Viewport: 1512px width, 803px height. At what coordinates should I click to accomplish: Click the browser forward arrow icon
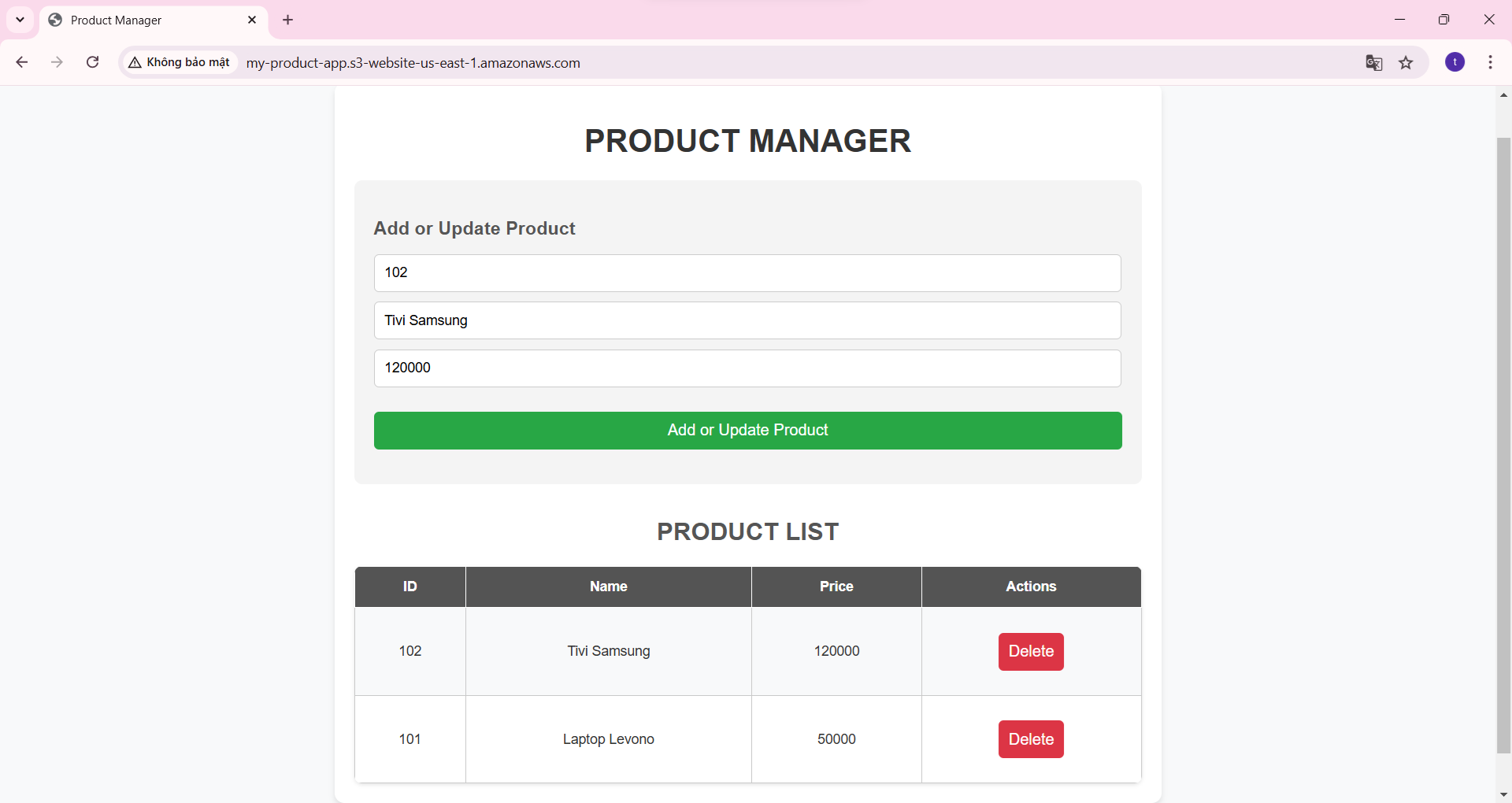(57, 62)
